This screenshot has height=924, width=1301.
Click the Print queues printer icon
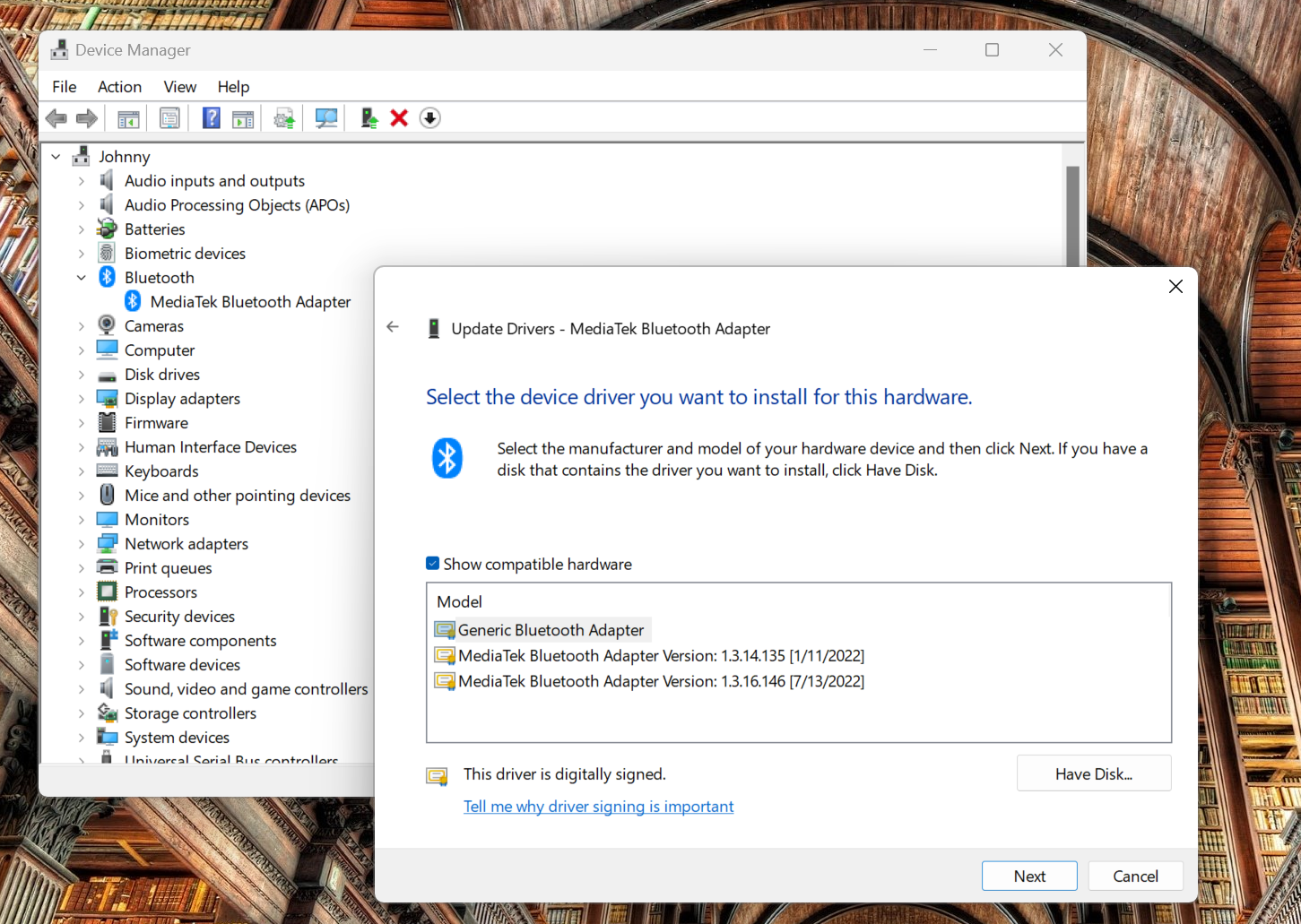click(x=107, y=567)
